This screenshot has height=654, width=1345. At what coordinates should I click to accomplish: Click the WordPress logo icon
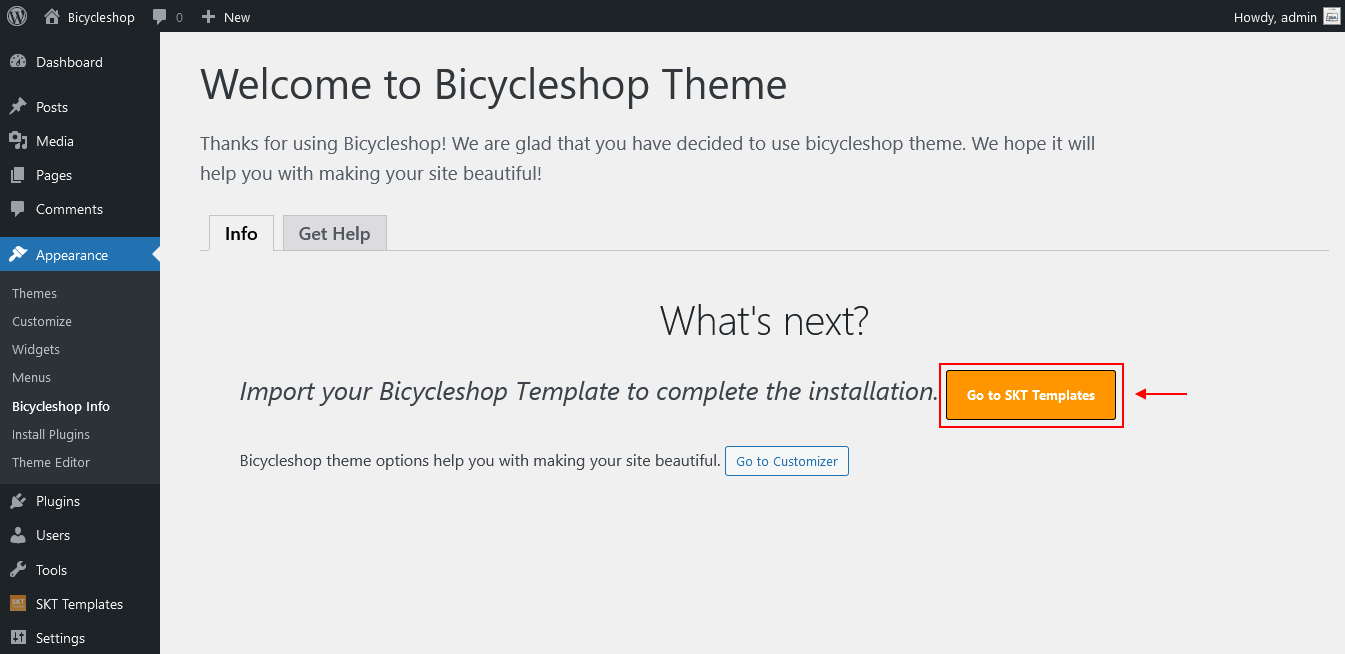17,16
